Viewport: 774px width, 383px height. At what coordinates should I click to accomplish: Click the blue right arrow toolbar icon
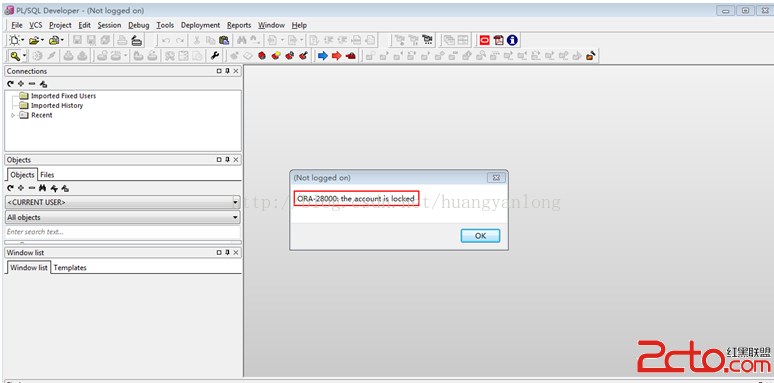point(323,56)
